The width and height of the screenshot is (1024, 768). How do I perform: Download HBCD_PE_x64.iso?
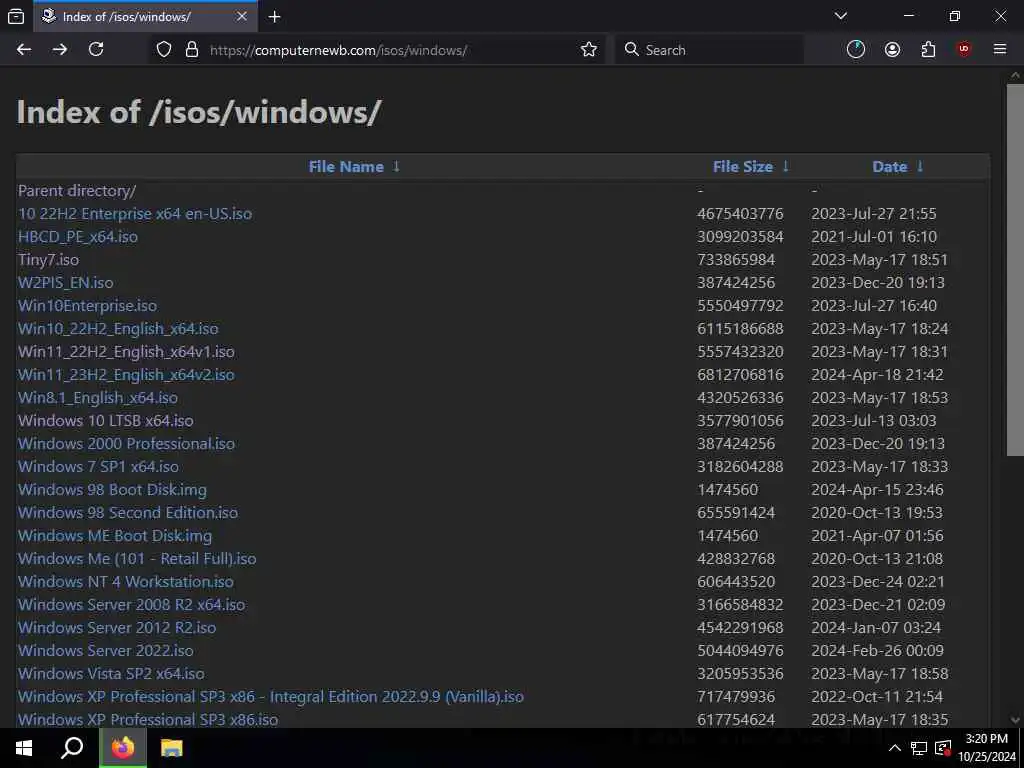(x=78, y=236)
